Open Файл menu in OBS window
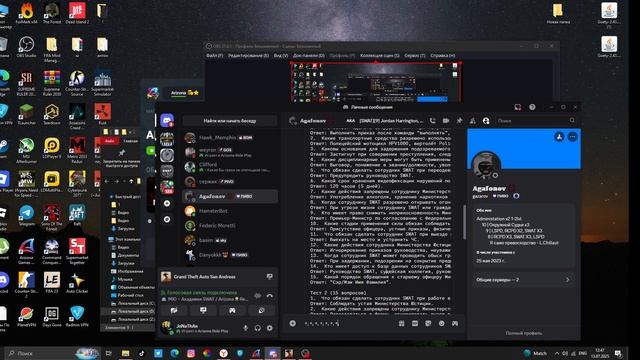Viewport: 640px width, 360px height. coord(215,56)
